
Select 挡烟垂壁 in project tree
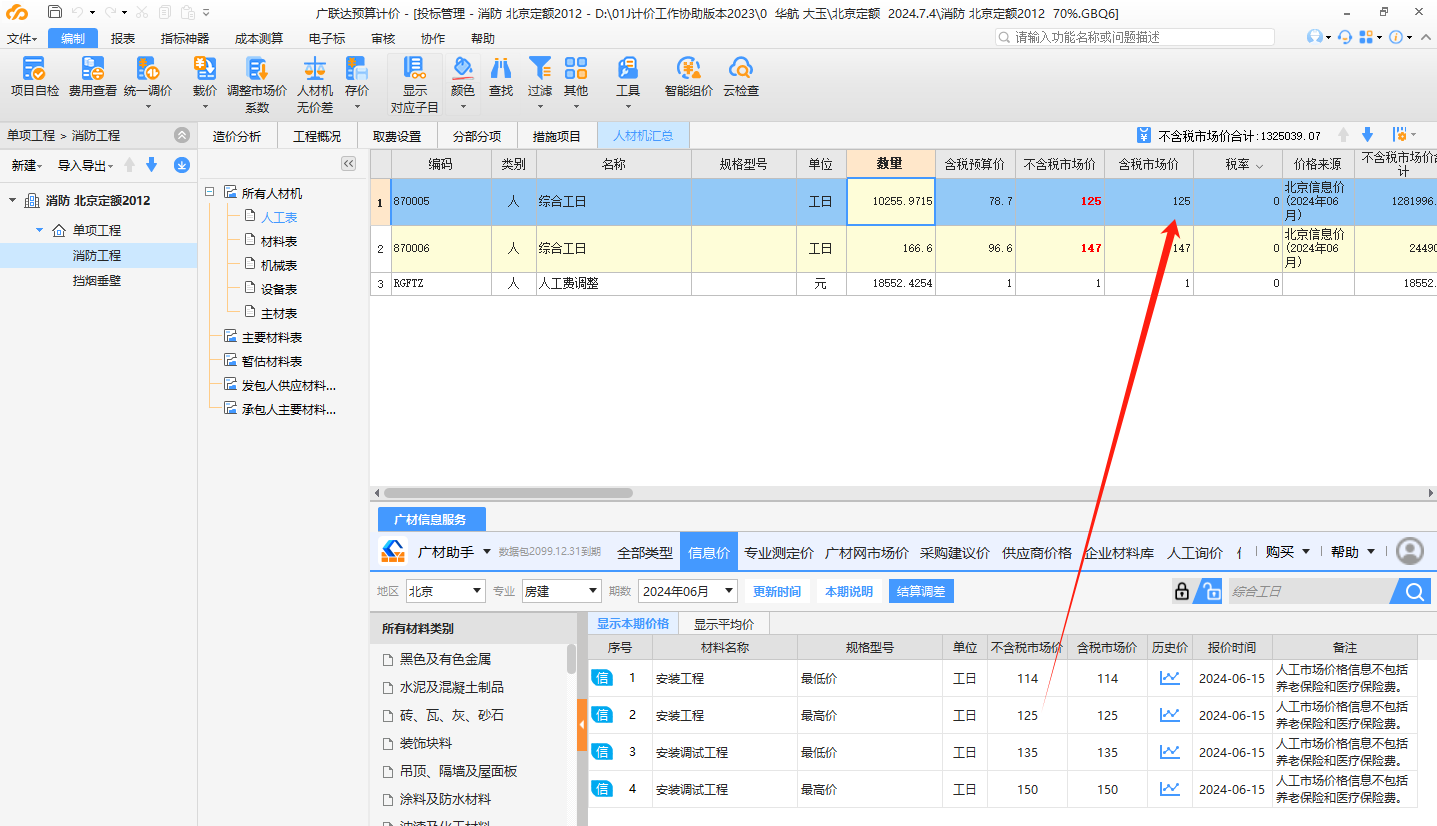pyautogui.click(x=98, y=281)
